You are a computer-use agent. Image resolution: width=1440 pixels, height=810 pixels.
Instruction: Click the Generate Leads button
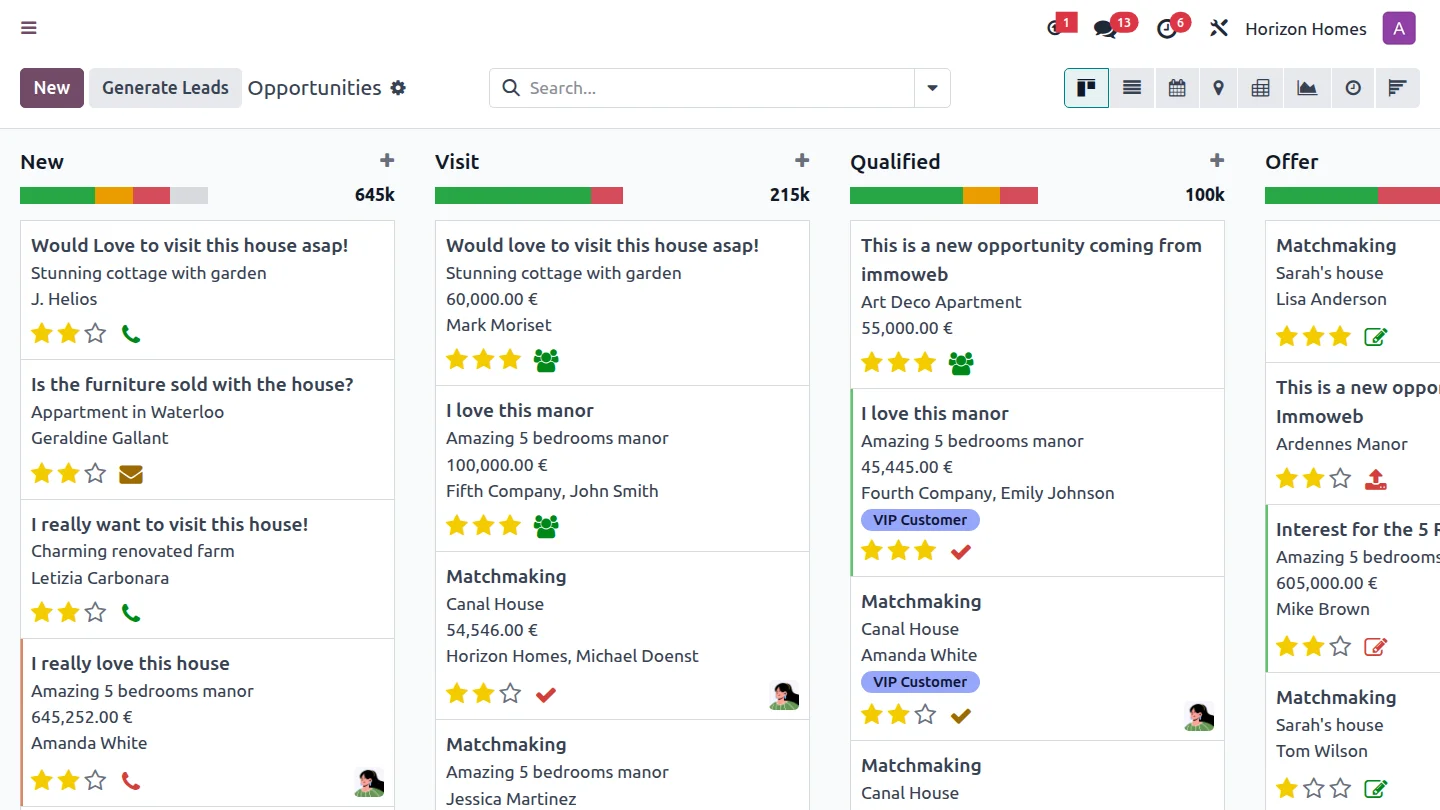tap(165, 88)
